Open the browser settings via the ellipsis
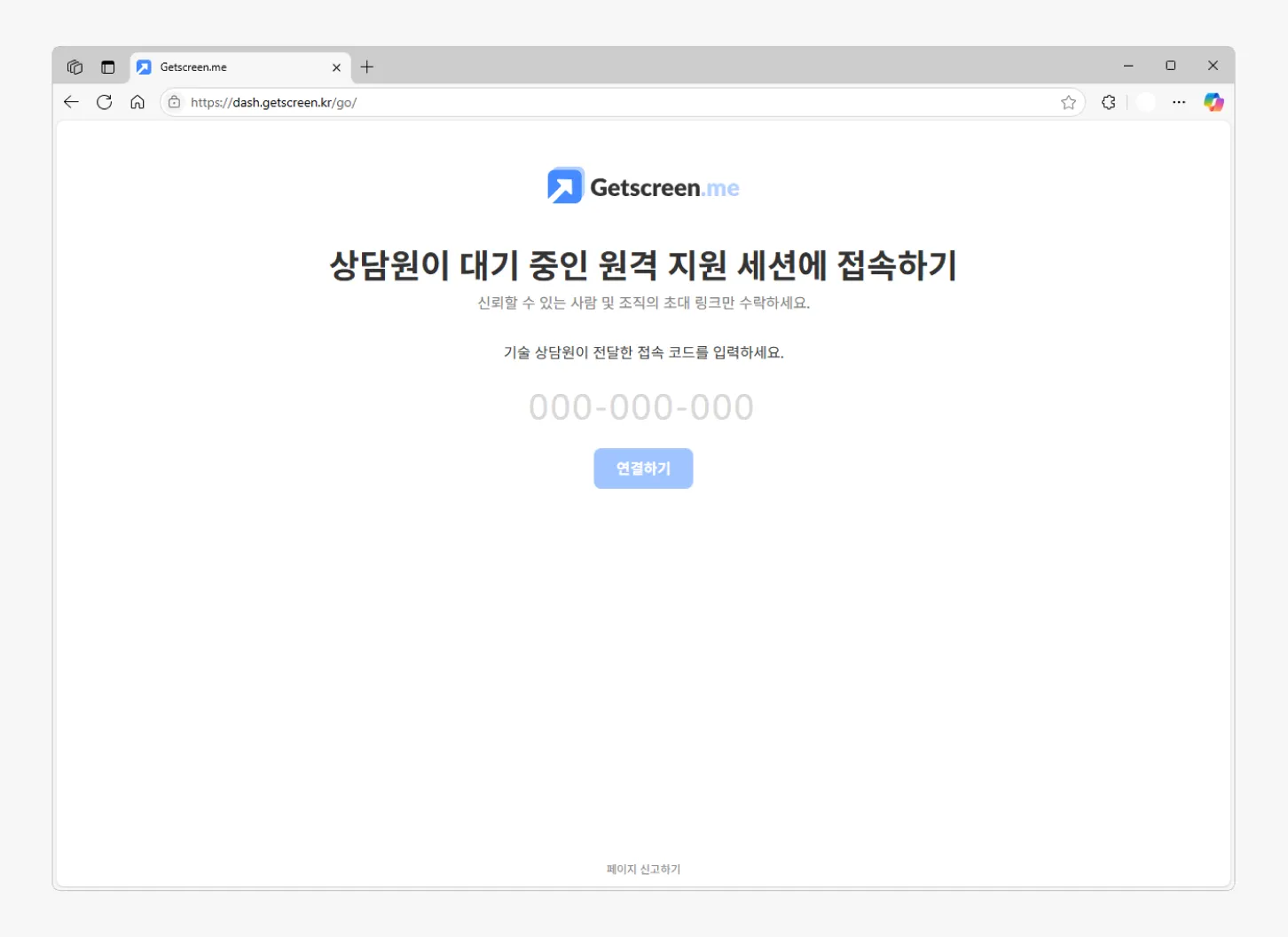 tap(1179, 102)
